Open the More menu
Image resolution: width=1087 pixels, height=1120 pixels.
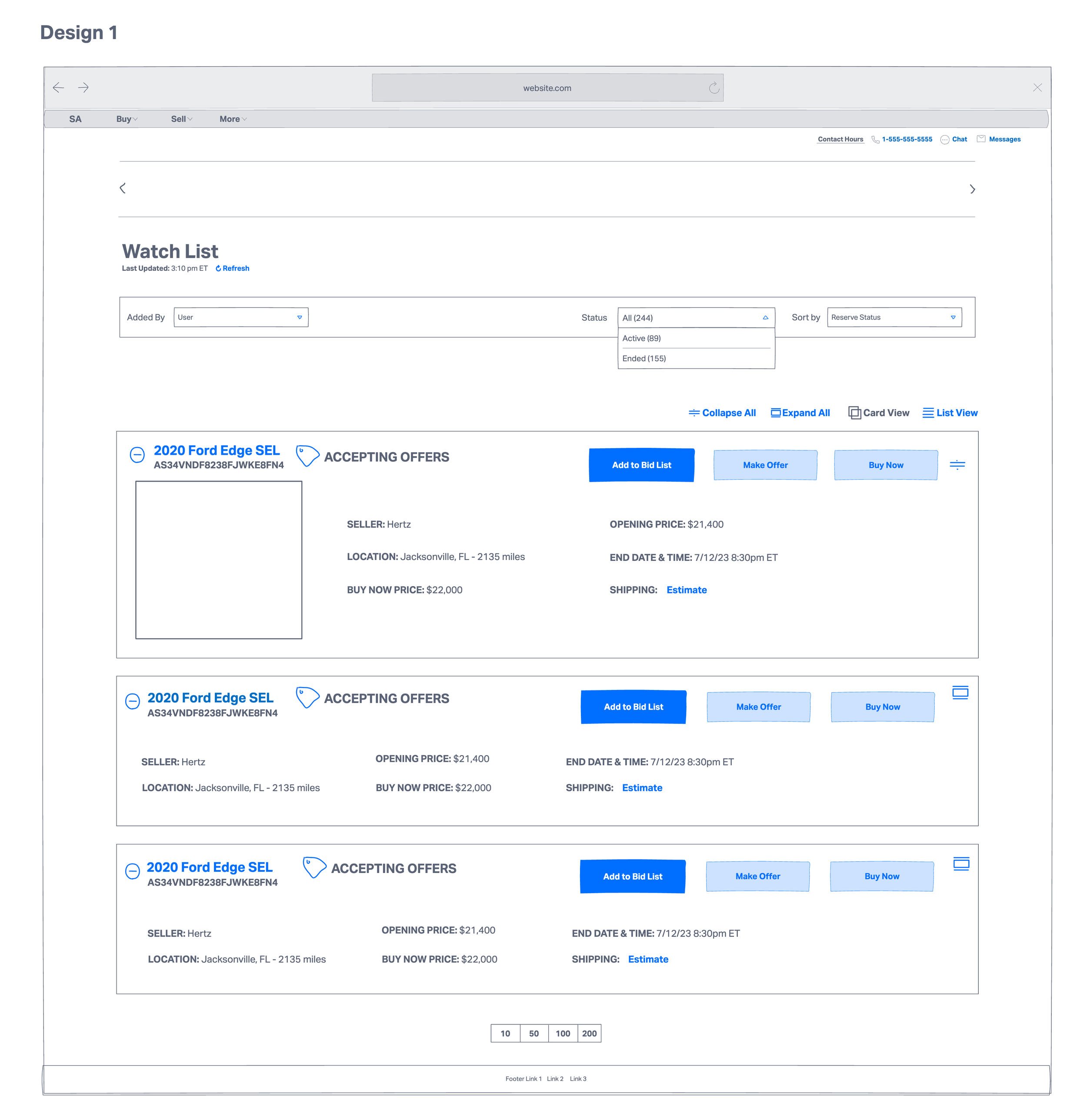pyautogui.click(x=233, y=119)
